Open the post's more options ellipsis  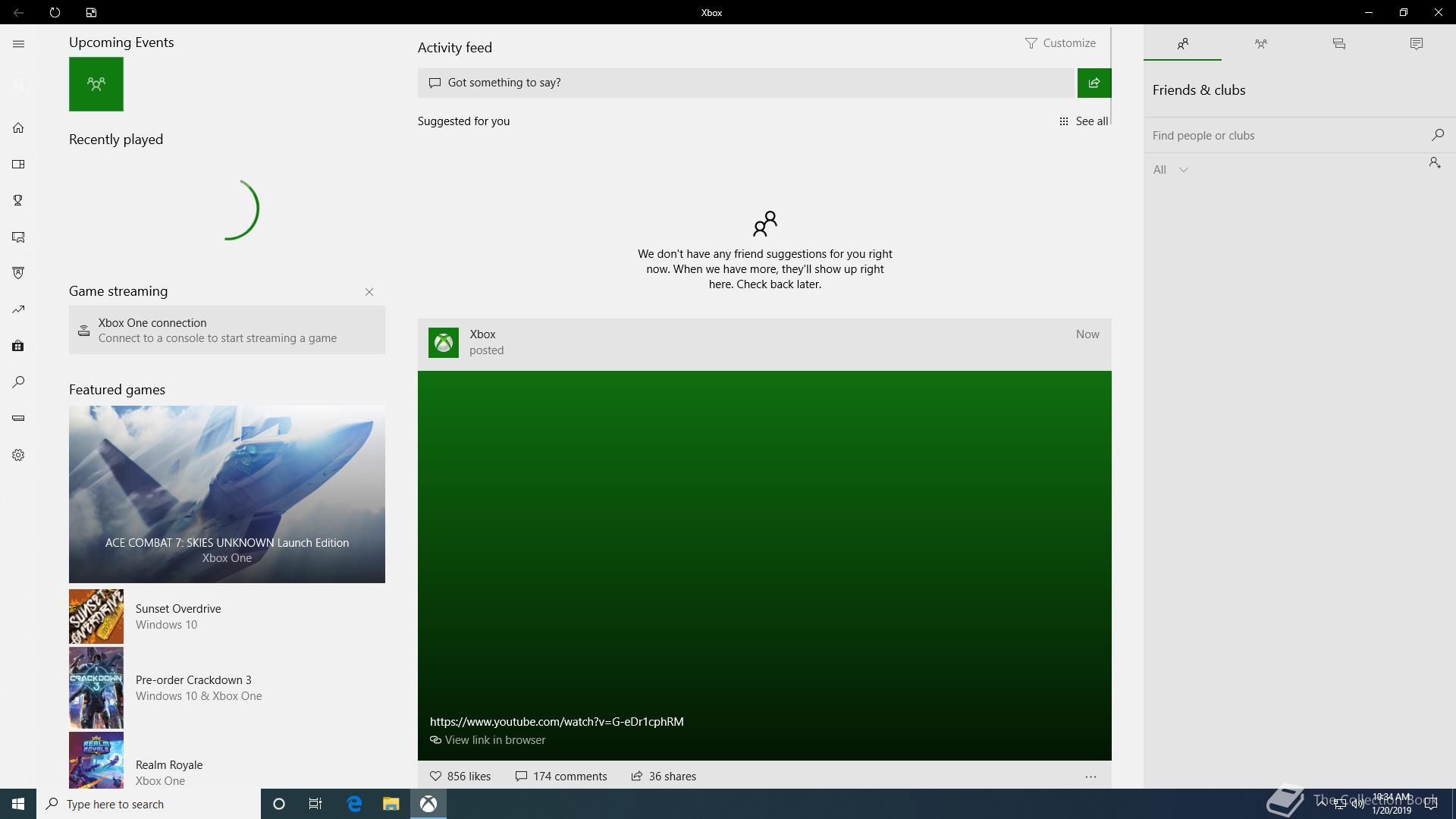[1090, 777]
